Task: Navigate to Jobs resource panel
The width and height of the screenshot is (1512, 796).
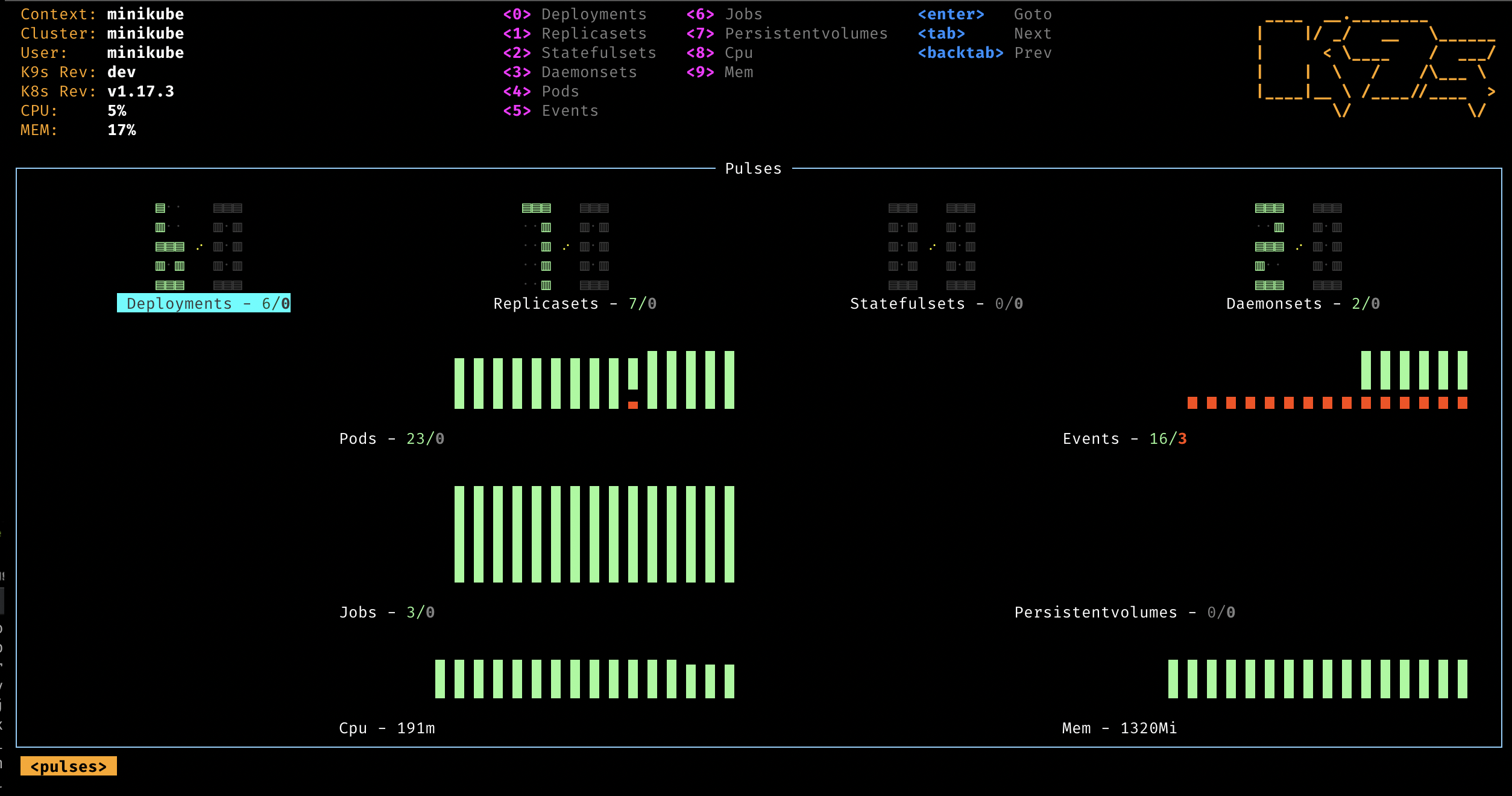Action: [x=740, y=13]
